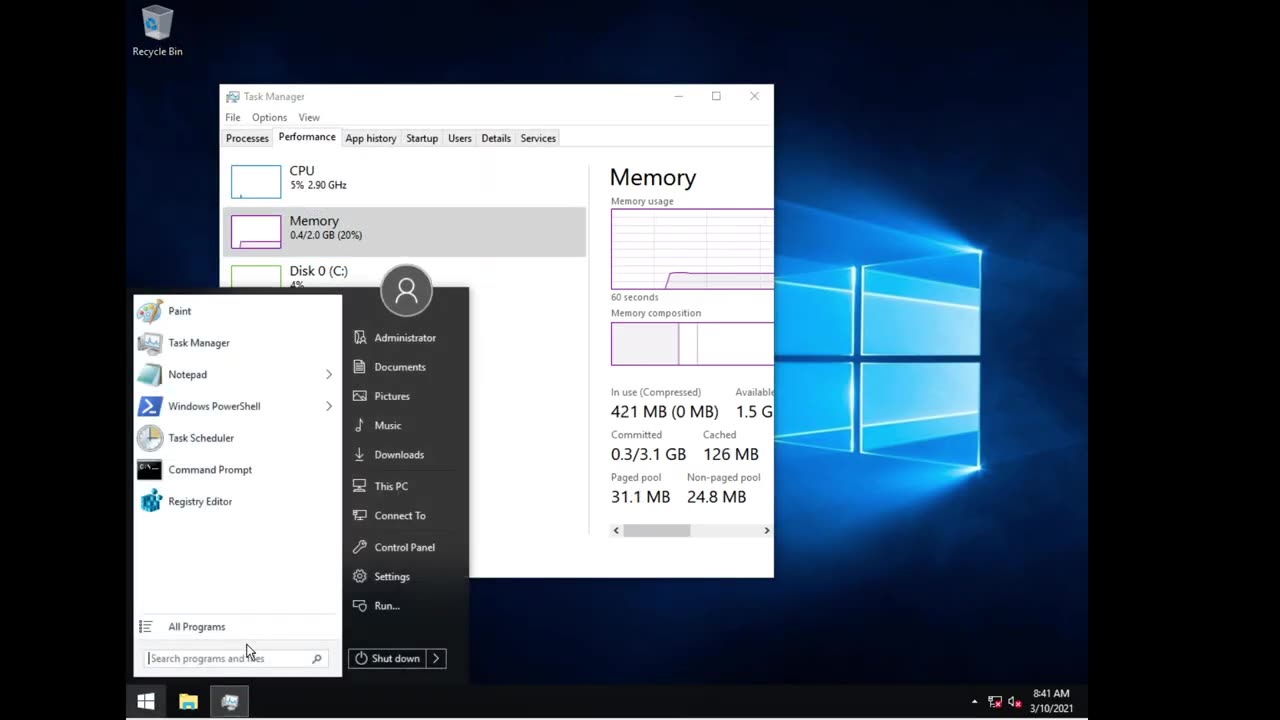Switch to the Details tab
Image resolution: width=1280 pixels, height=720 pixels.
point(496,138)
